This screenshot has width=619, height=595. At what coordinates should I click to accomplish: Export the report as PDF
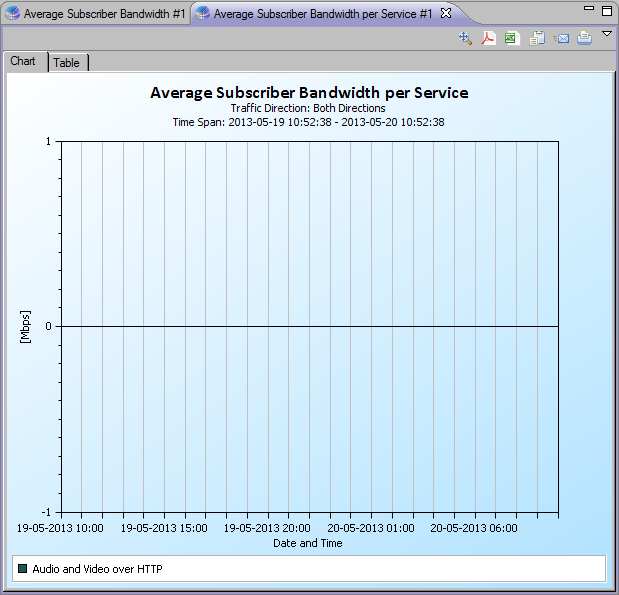click(489, 38)
